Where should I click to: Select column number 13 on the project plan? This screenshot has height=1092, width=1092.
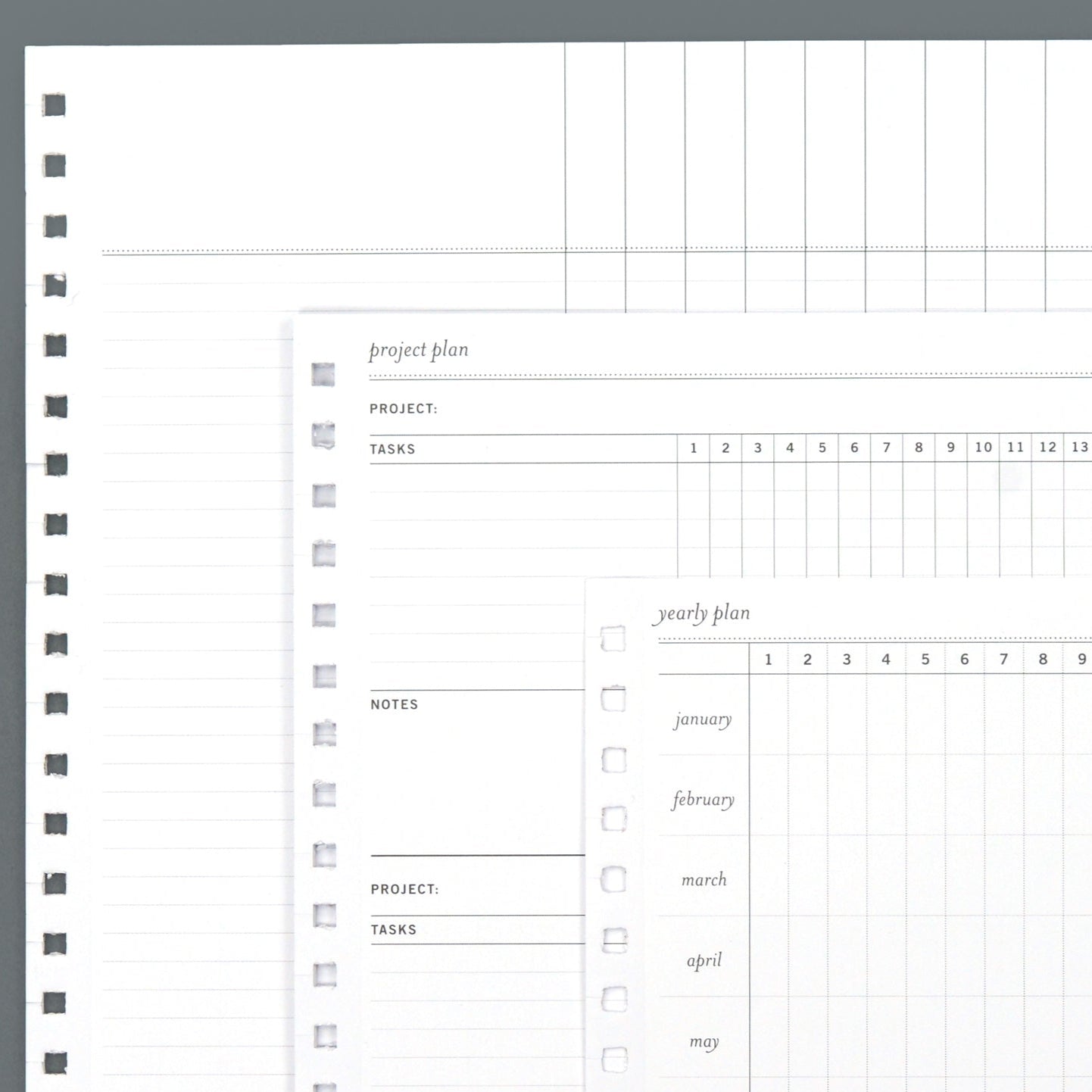[1080, 448]
